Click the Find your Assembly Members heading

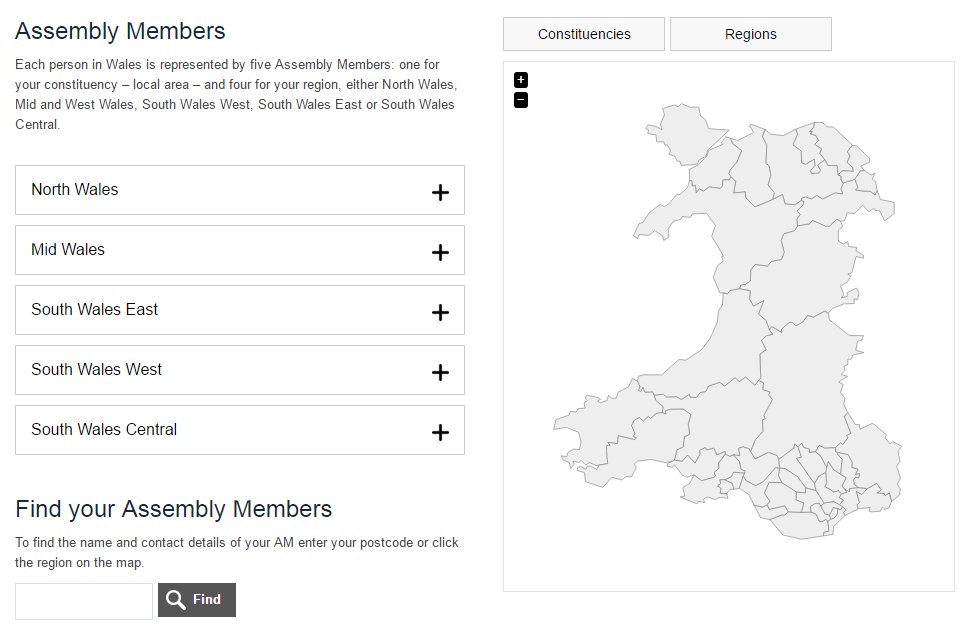click(173, 509)
